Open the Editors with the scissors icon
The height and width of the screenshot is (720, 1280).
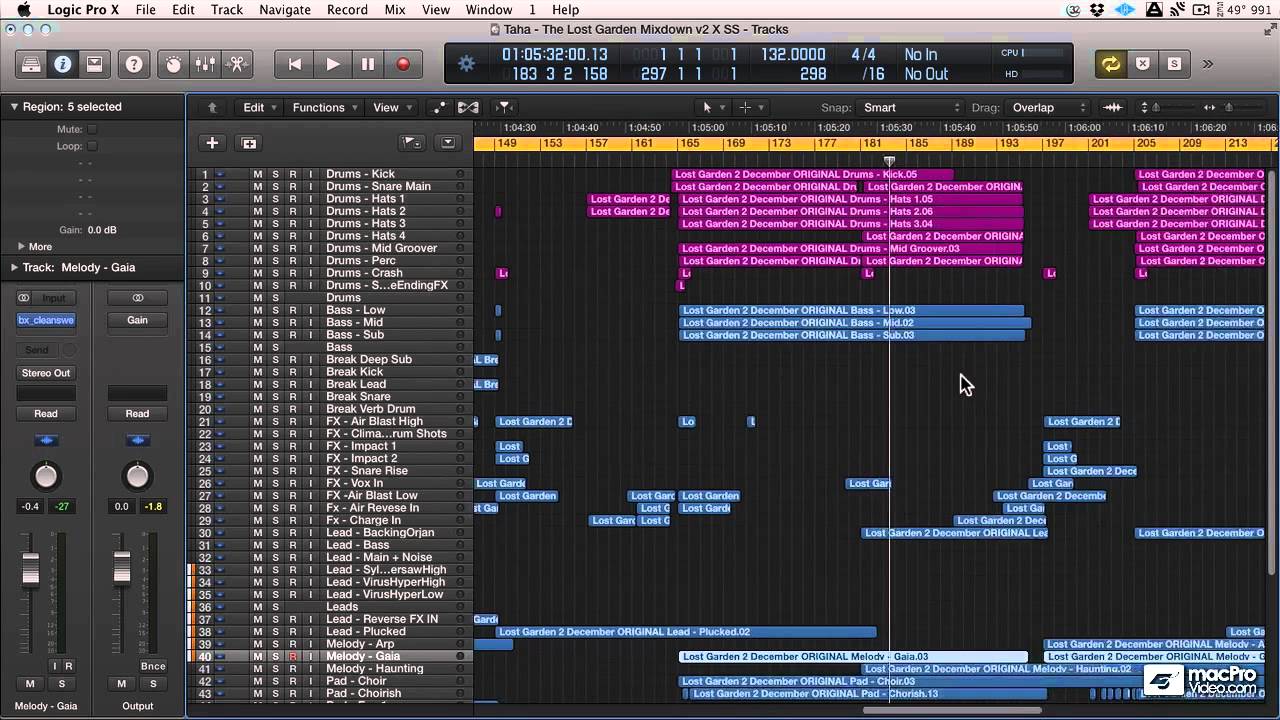236,64
